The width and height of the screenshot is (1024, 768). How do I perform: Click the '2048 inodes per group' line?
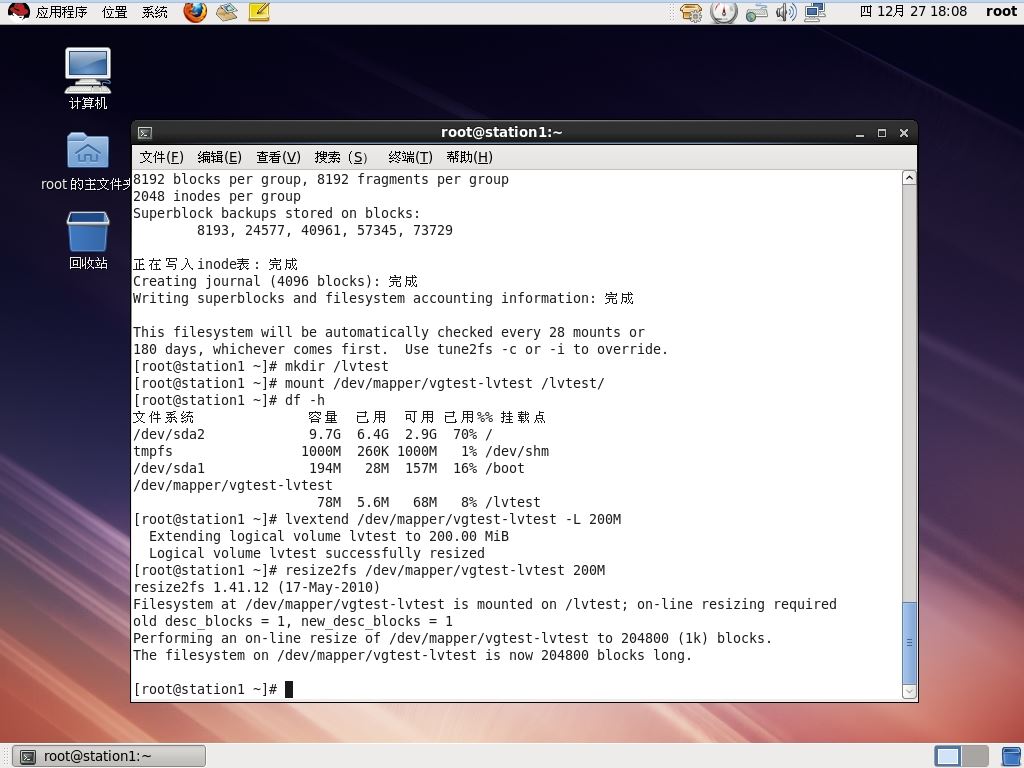coord(217,197)
